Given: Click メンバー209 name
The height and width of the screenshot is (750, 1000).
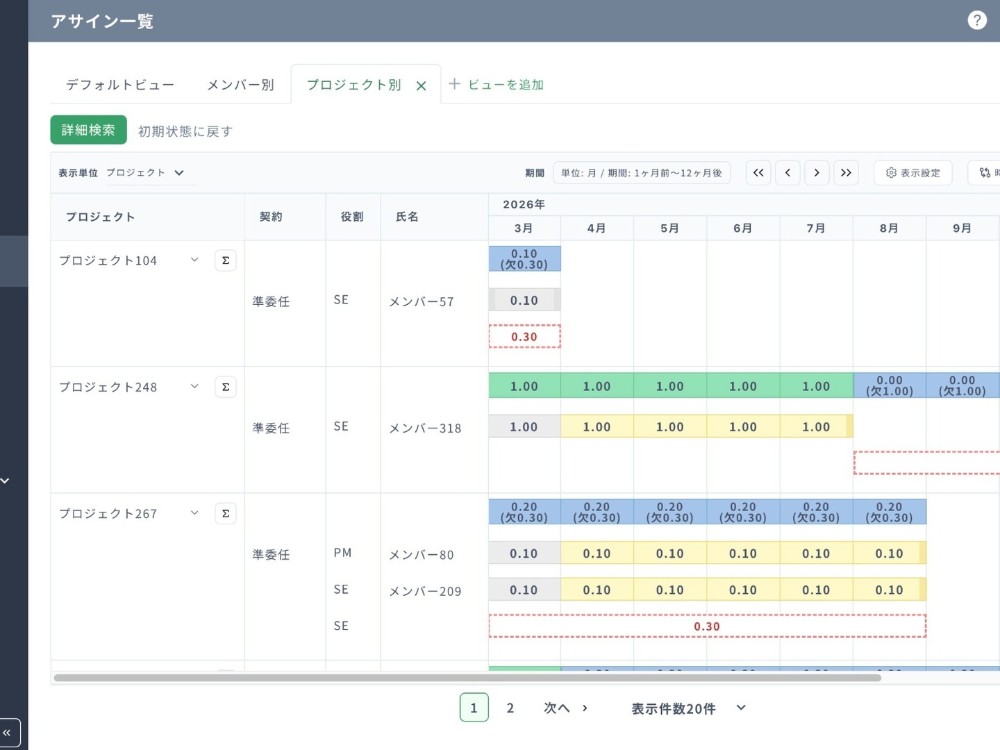Looking at the screenshot, I should coord(425,591).
